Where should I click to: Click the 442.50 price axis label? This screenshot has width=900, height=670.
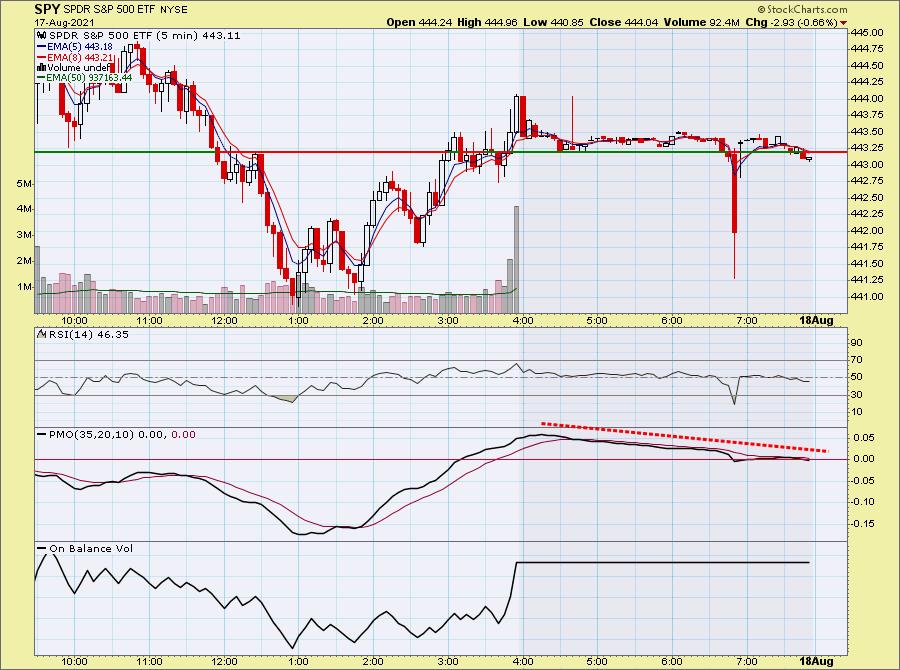pyautogui.click(x=867, y=197)
